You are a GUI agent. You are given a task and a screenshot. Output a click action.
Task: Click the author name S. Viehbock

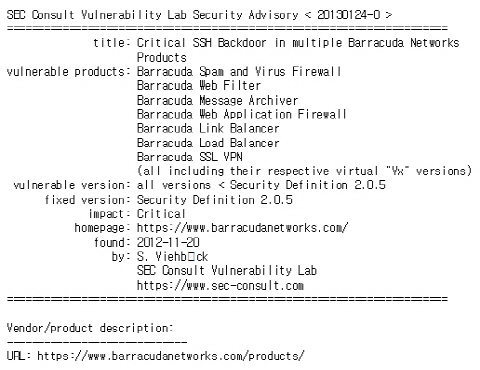pos(172,257)
